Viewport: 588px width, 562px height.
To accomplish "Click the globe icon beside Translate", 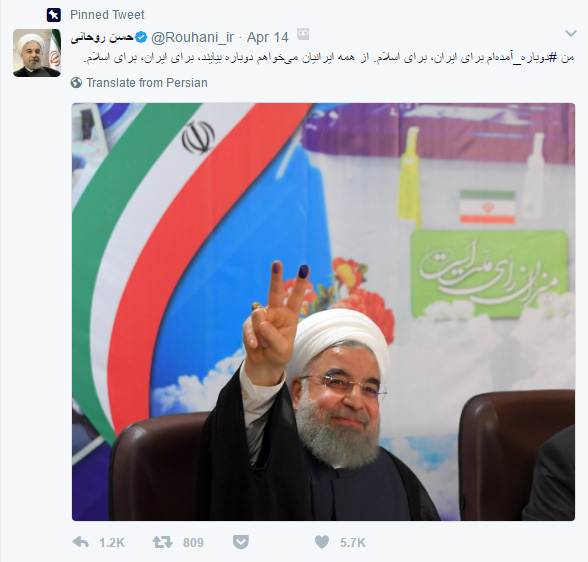I will 76,82.
